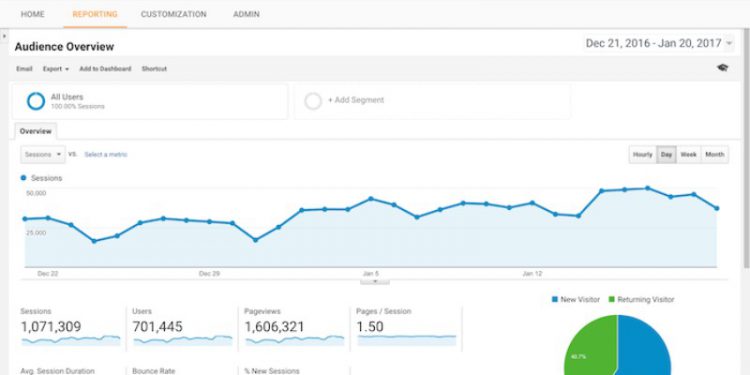Screen dimensions: 750x375
Task: Switch to the Overview tab
Action: [36, 131]
